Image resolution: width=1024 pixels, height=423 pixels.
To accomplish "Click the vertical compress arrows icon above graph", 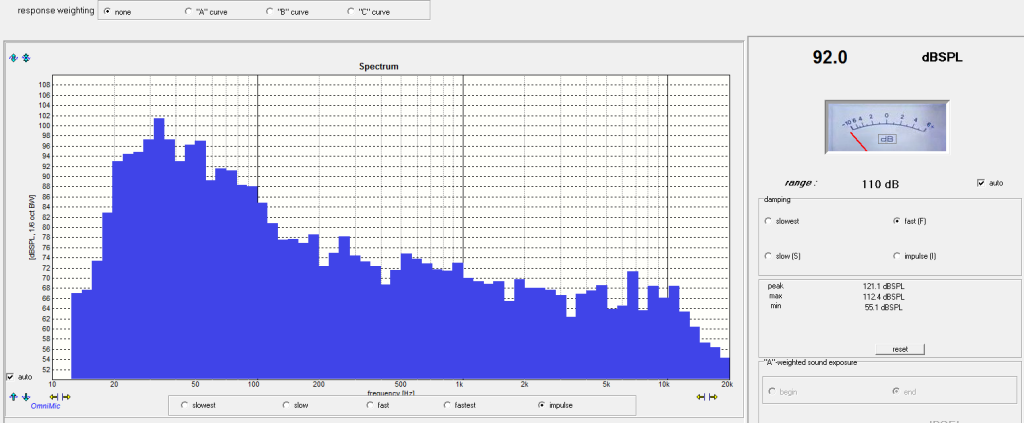I will pyautogui.click(x=26, y=58).
